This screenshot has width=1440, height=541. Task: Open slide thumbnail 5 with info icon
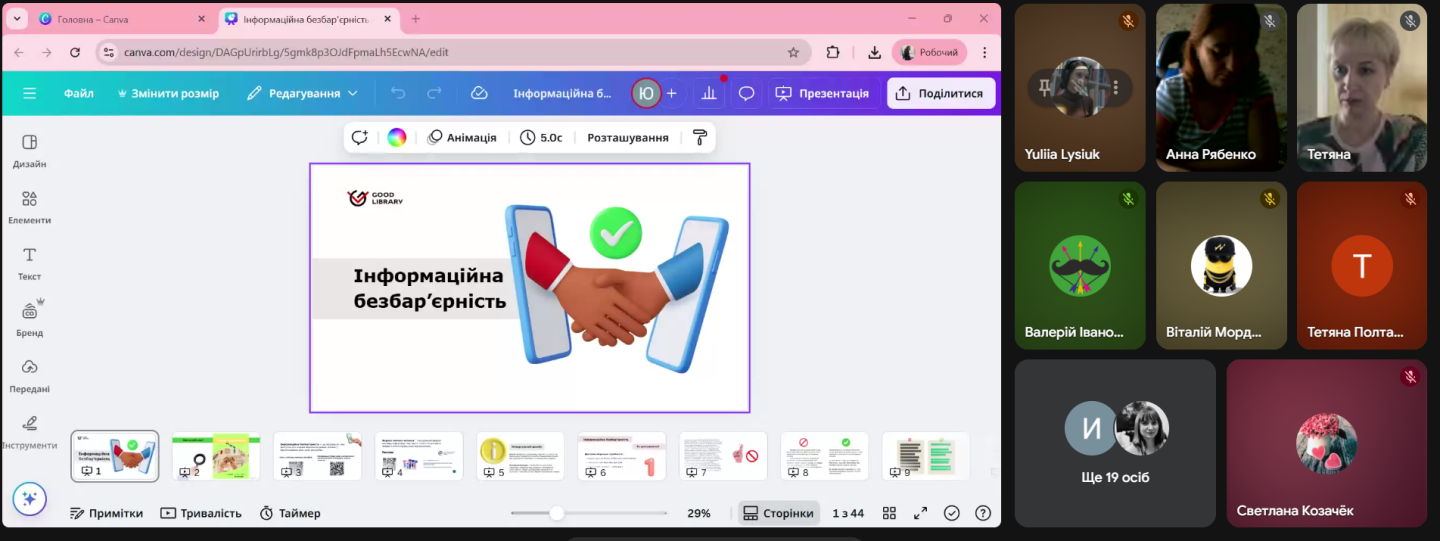click(x=520, y=457)
